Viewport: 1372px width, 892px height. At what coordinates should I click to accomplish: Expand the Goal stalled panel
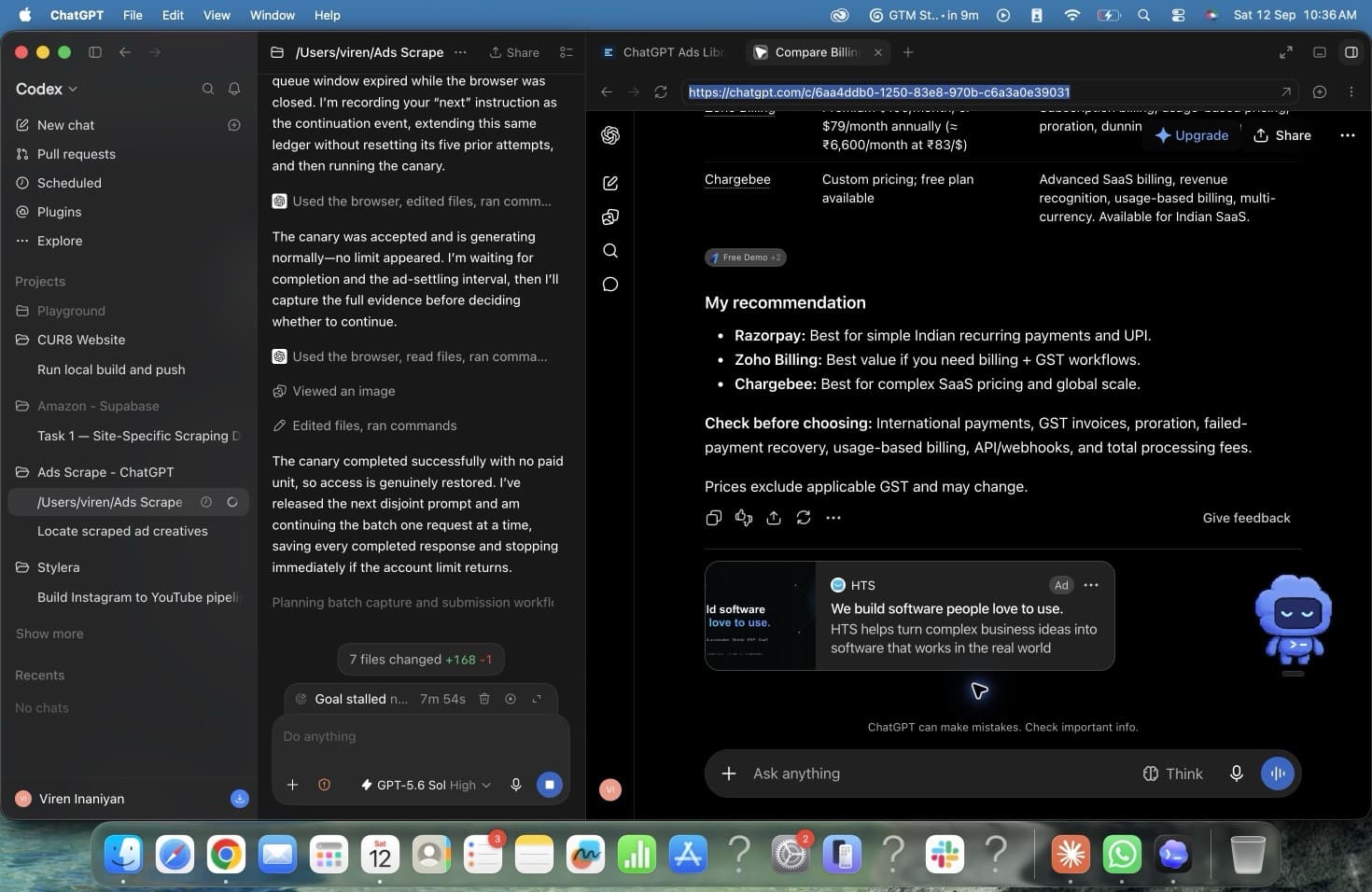point(537,699)
